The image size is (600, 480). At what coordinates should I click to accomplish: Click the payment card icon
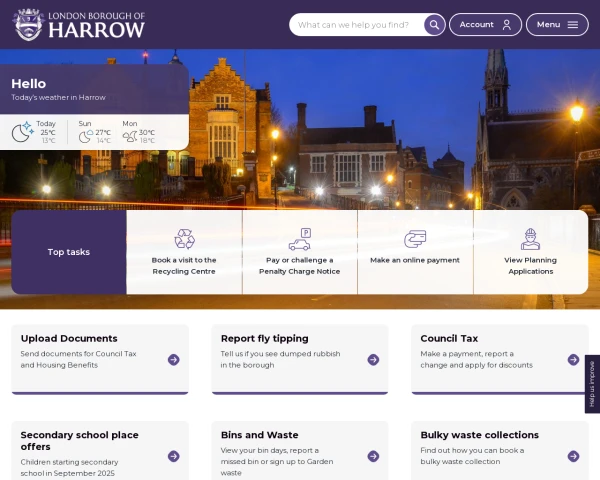pyautogui.click(x=415, y=239)
